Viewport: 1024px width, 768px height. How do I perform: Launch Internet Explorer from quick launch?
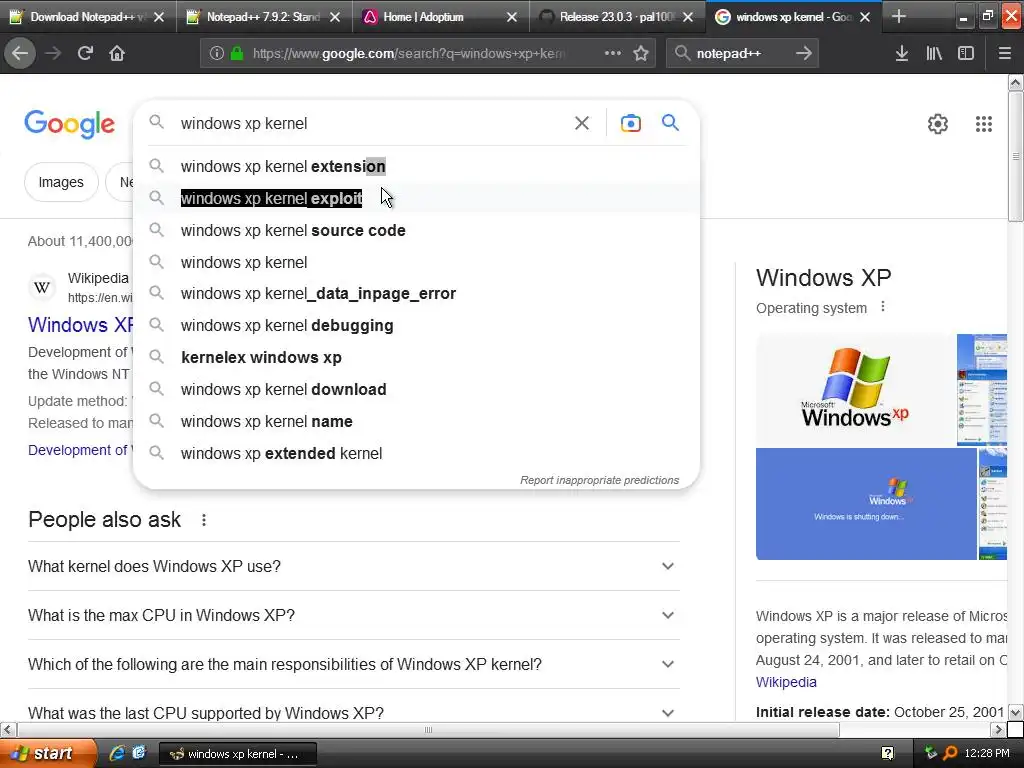click(118, 753)
